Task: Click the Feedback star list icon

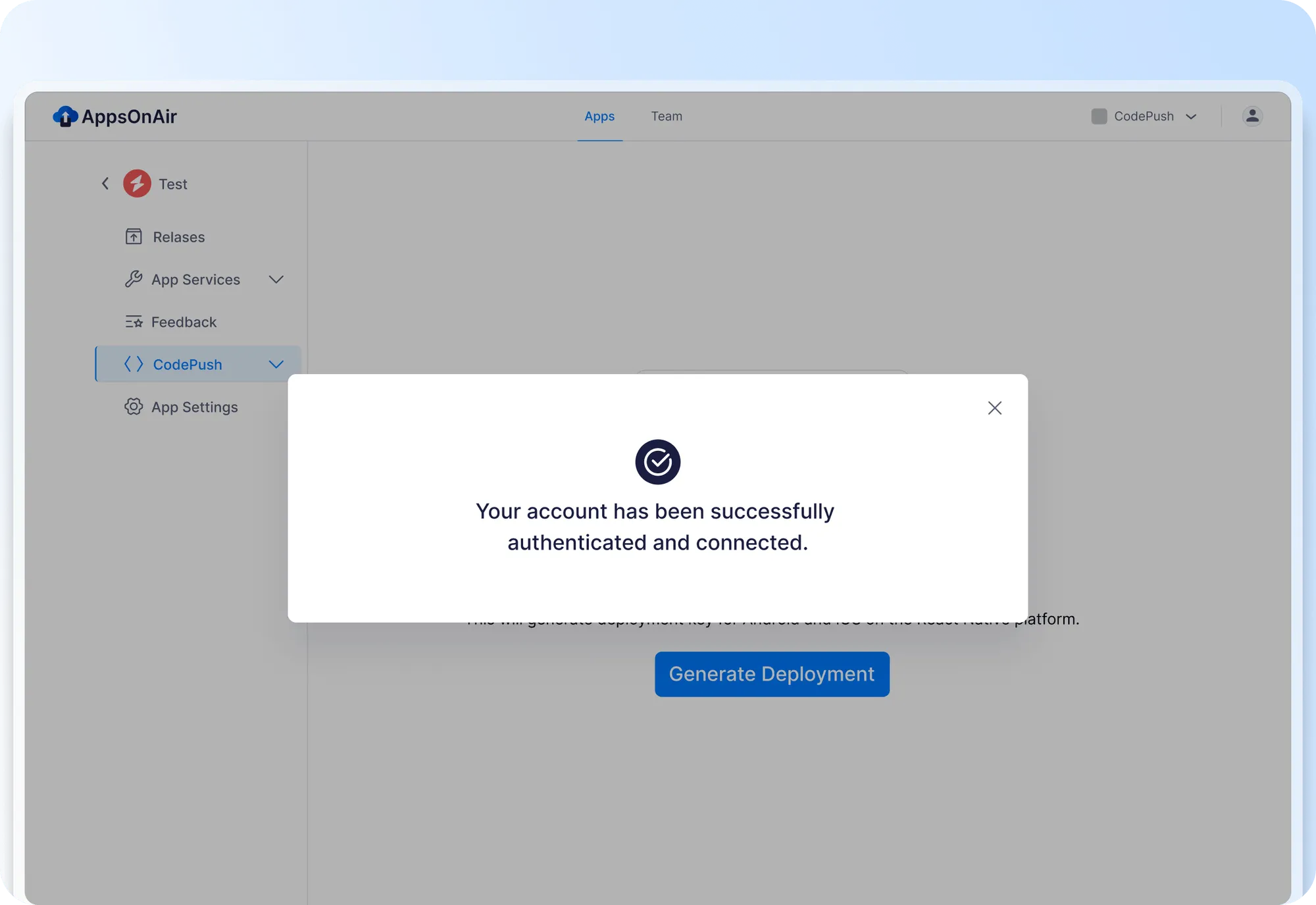Action: click(x=134, y=322)
